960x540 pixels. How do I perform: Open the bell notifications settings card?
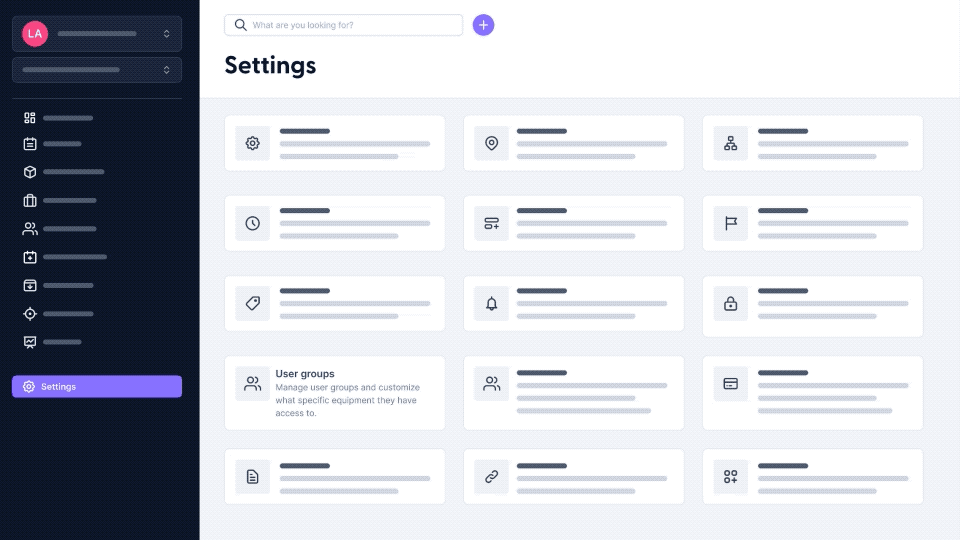tap(574, 304)
